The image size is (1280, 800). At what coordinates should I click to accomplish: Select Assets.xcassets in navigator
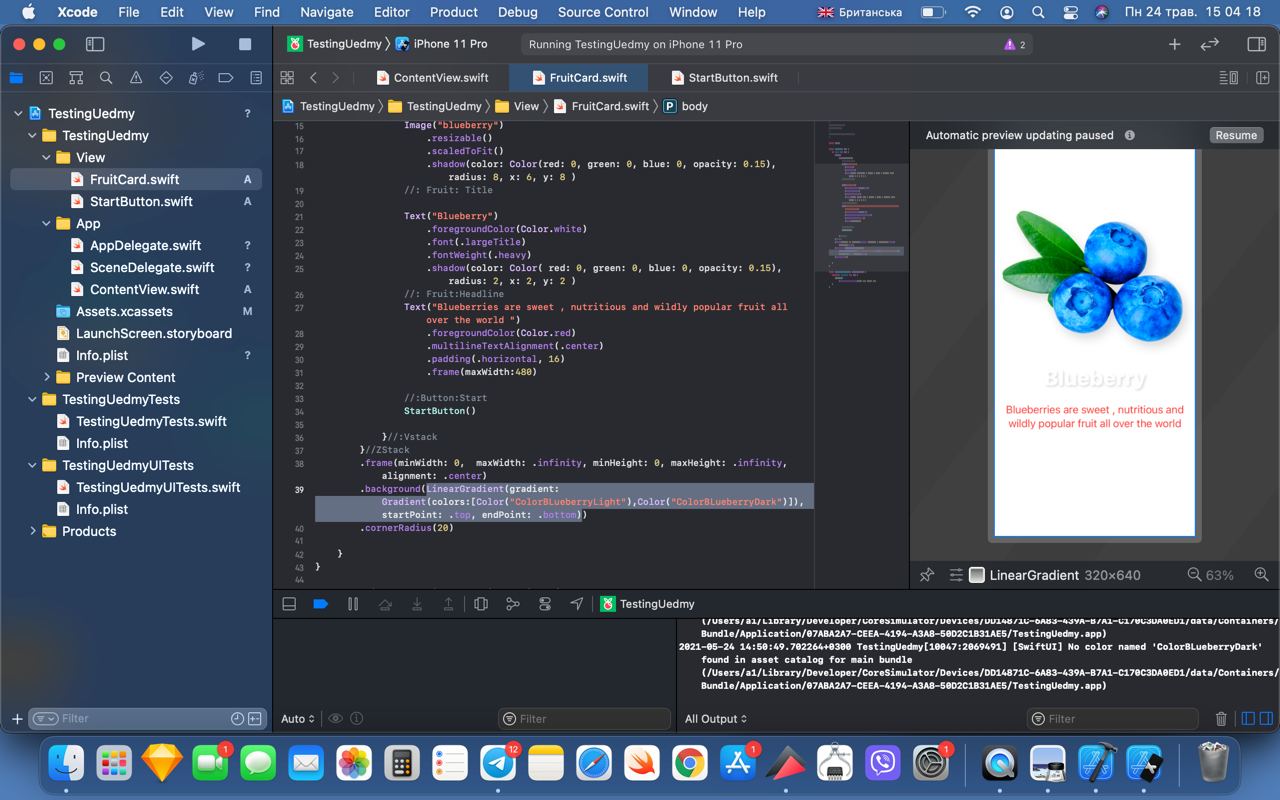124,311
